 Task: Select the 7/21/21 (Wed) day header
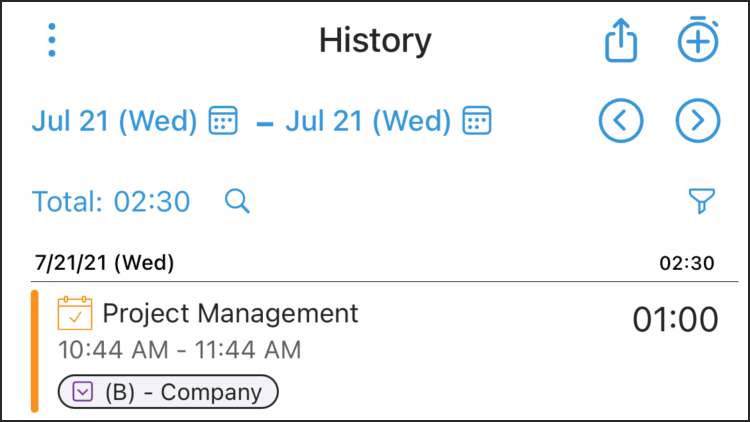click(x=104, y=263)
